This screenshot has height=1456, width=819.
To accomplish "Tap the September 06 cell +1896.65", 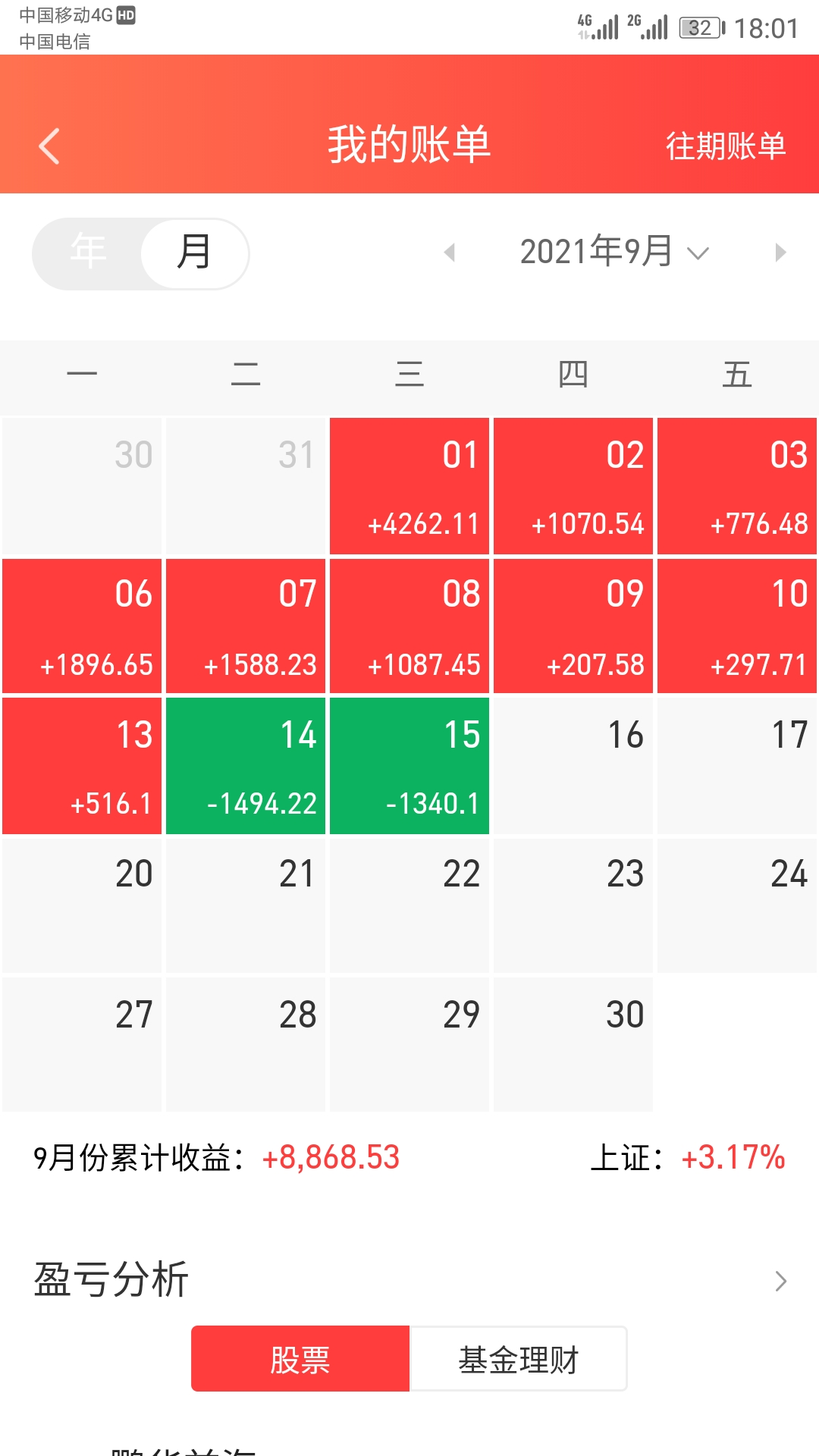I will 82,626.
